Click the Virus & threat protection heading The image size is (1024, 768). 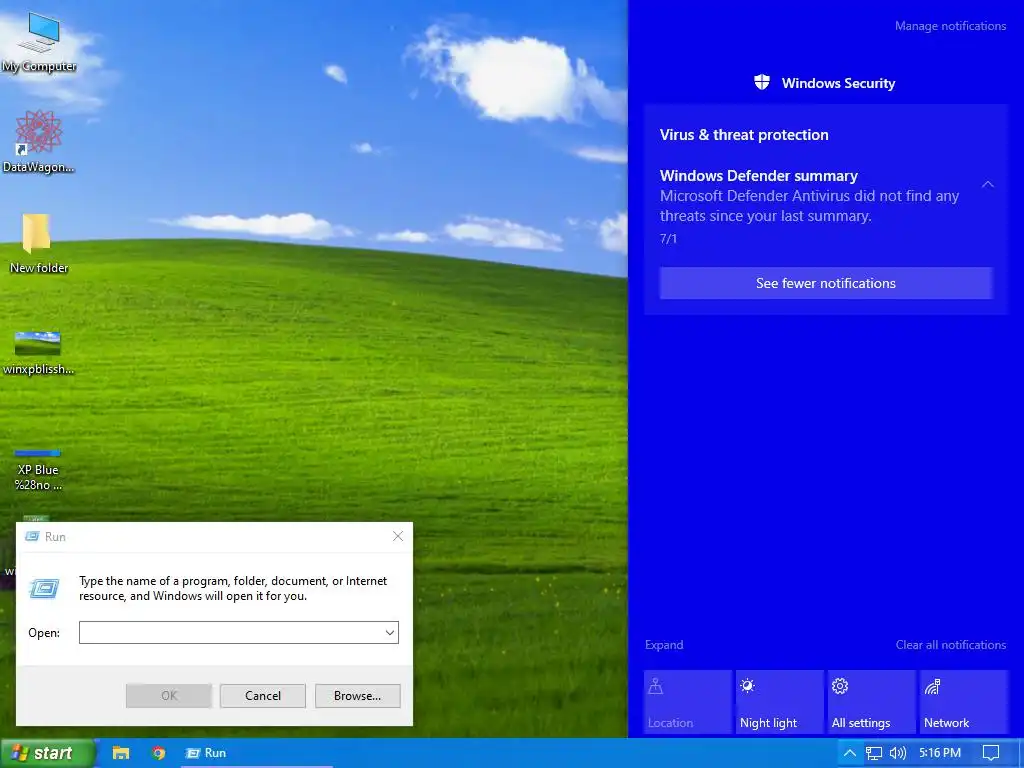744,135
